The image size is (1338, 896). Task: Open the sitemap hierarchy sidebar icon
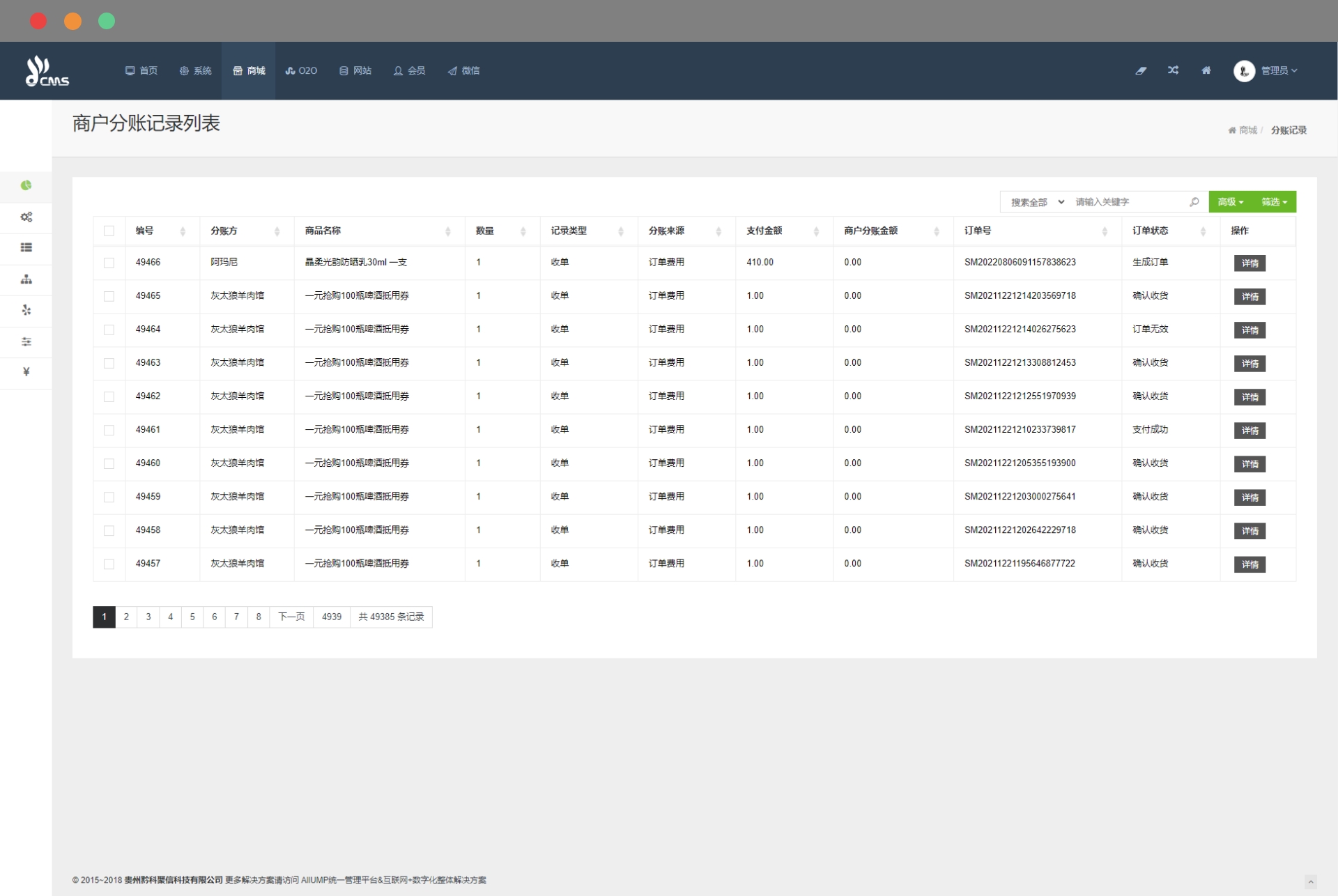pyautogui.click(x=26, y=279)
